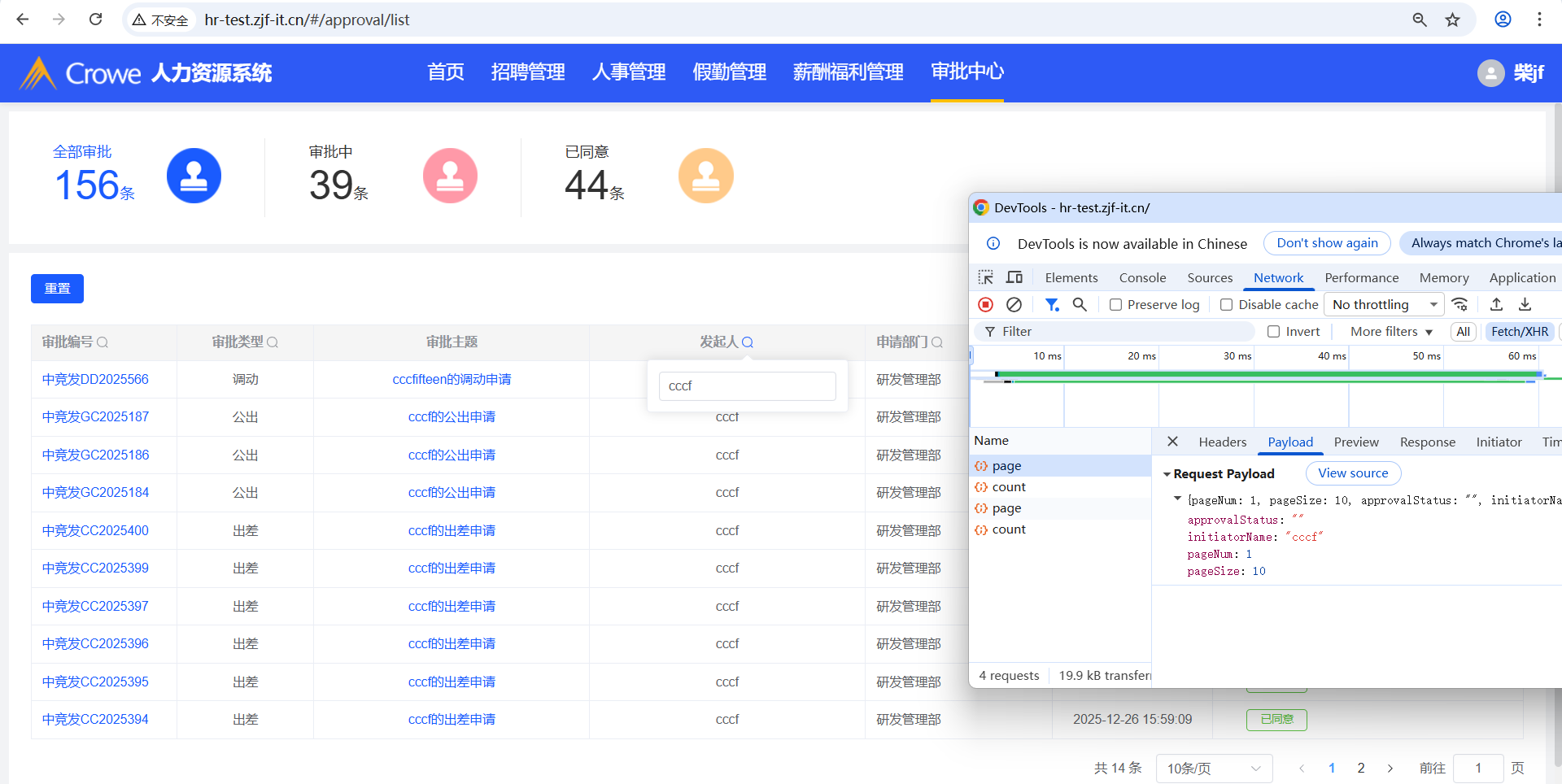Export HAR with the download icon

pos(1525,304)
